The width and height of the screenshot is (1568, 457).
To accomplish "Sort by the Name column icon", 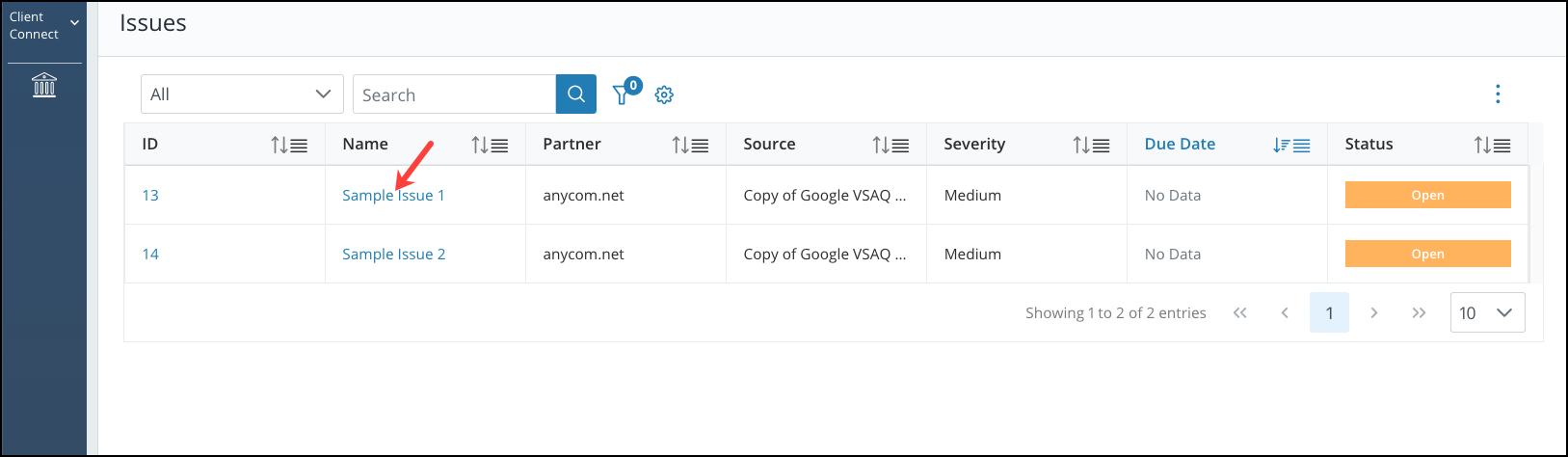I will pyautogui.click(x=490, y=145).
